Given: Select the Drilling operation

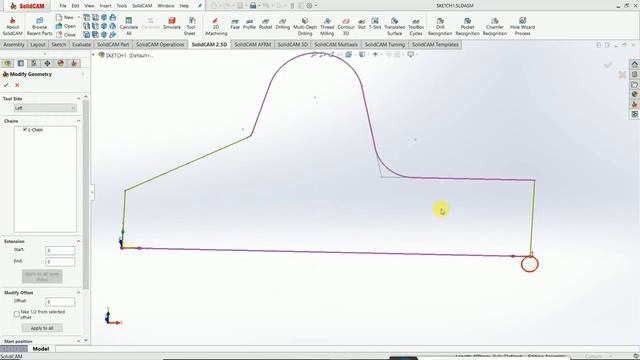Looking at the screenshot, I should [282, 24].
